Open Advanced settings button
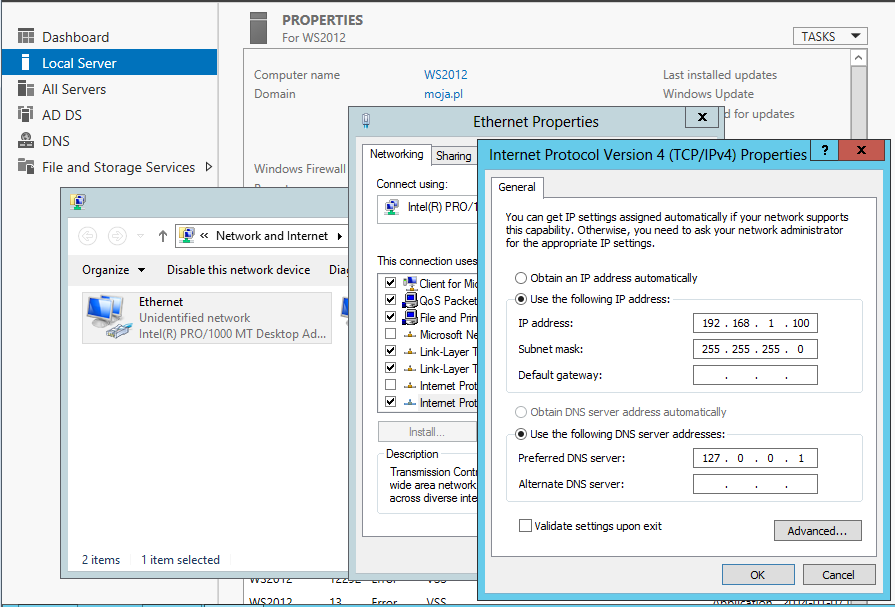 tap(817, 530)
